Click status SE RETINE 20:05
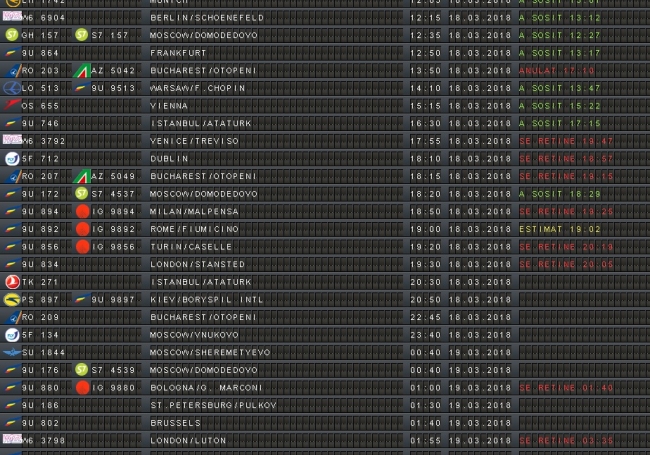 (566, 264)
